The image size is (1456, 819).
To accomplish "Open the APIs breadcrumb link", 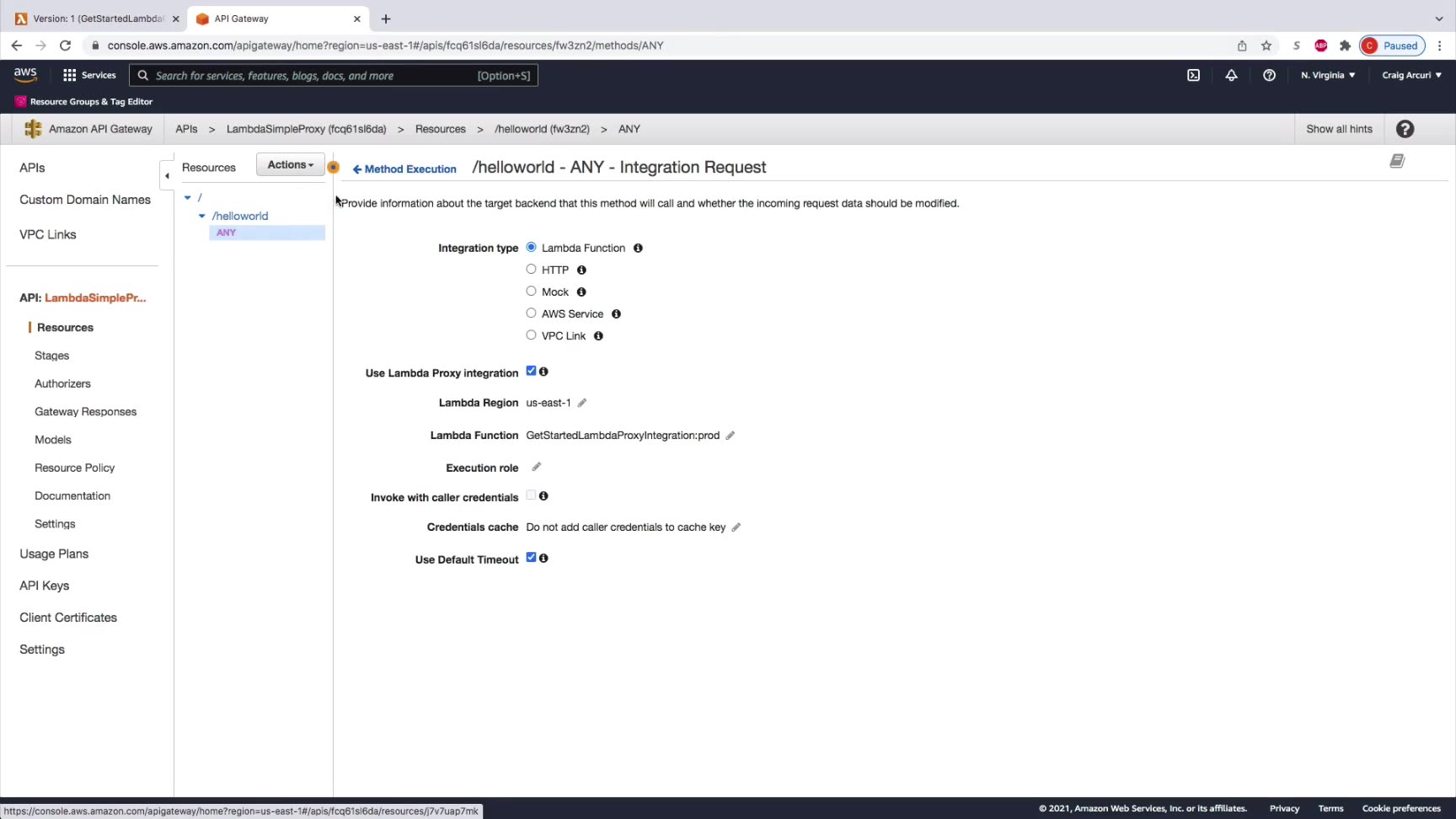I will click(186, 129).
